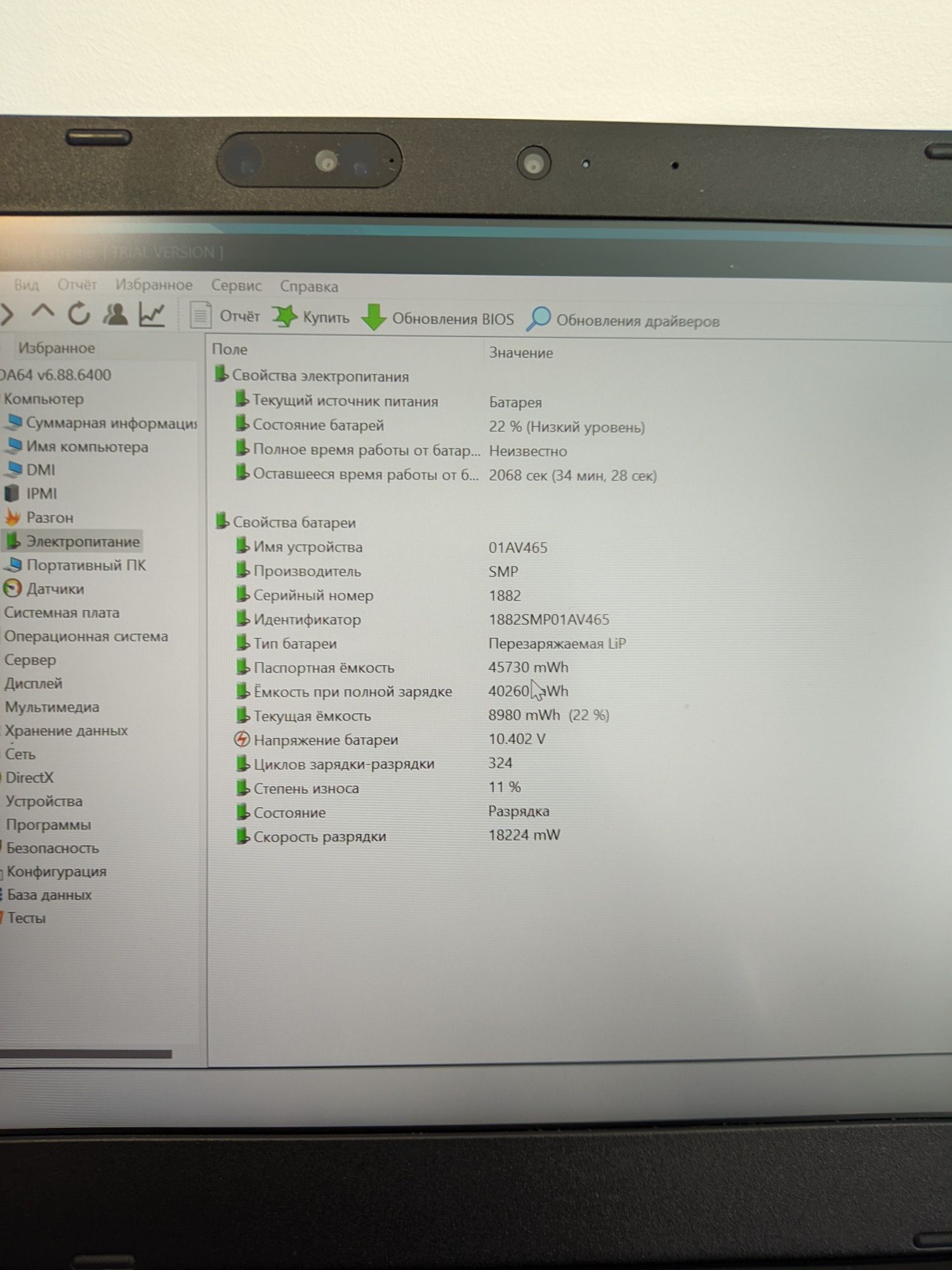
Task: Open the Вид menu
Action: pos(27,284)
